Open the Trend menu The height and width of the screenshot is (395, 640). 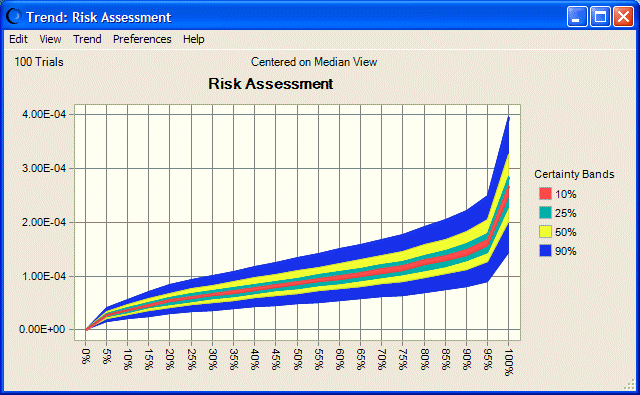click(x=87, y=39)
